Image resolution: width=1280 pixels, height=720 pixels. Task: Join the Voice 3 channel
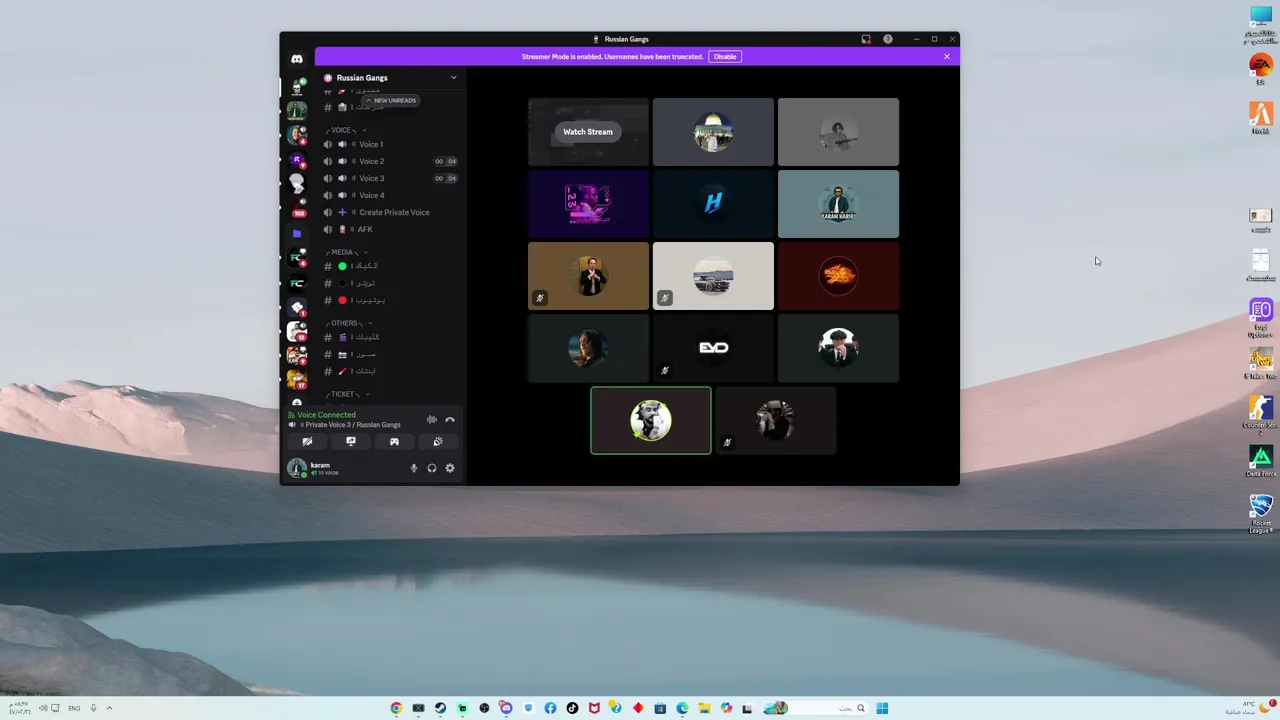click(390, 178)
